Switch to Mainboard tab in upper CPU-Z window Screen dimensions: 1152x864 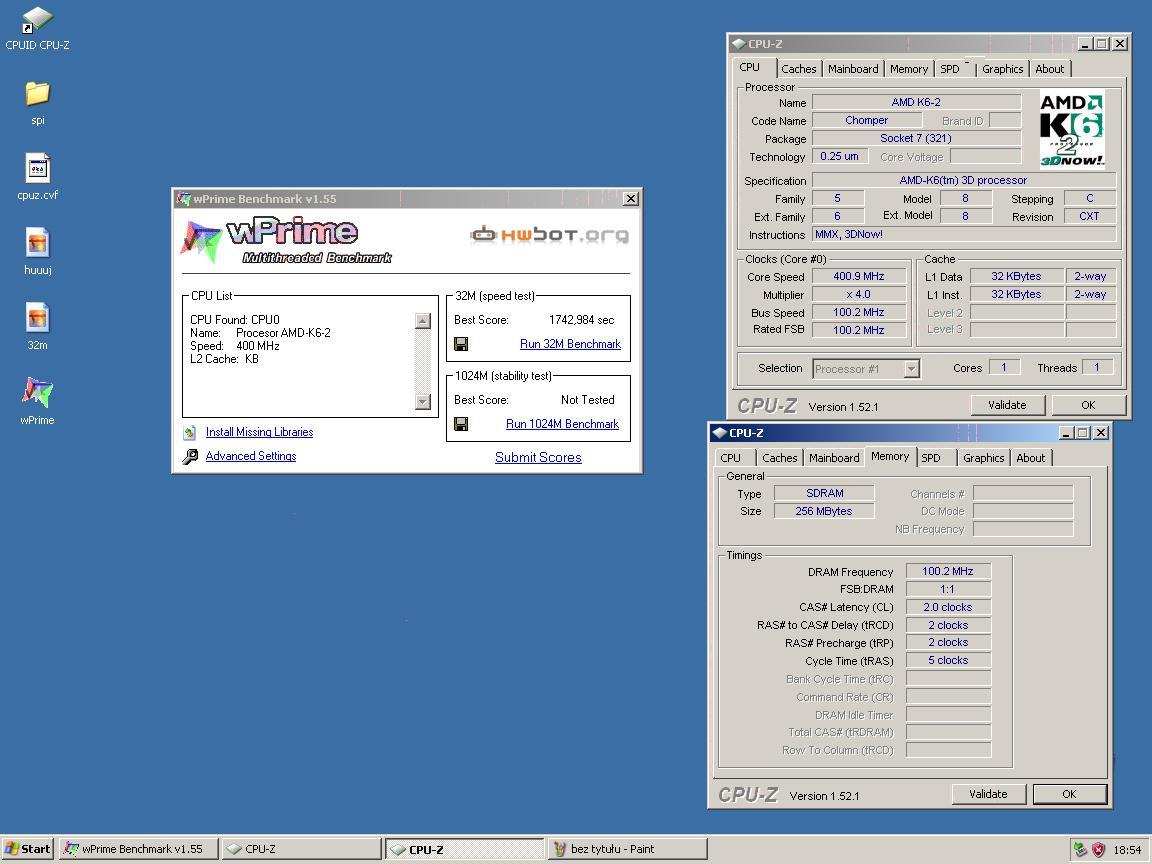[853, 69]
